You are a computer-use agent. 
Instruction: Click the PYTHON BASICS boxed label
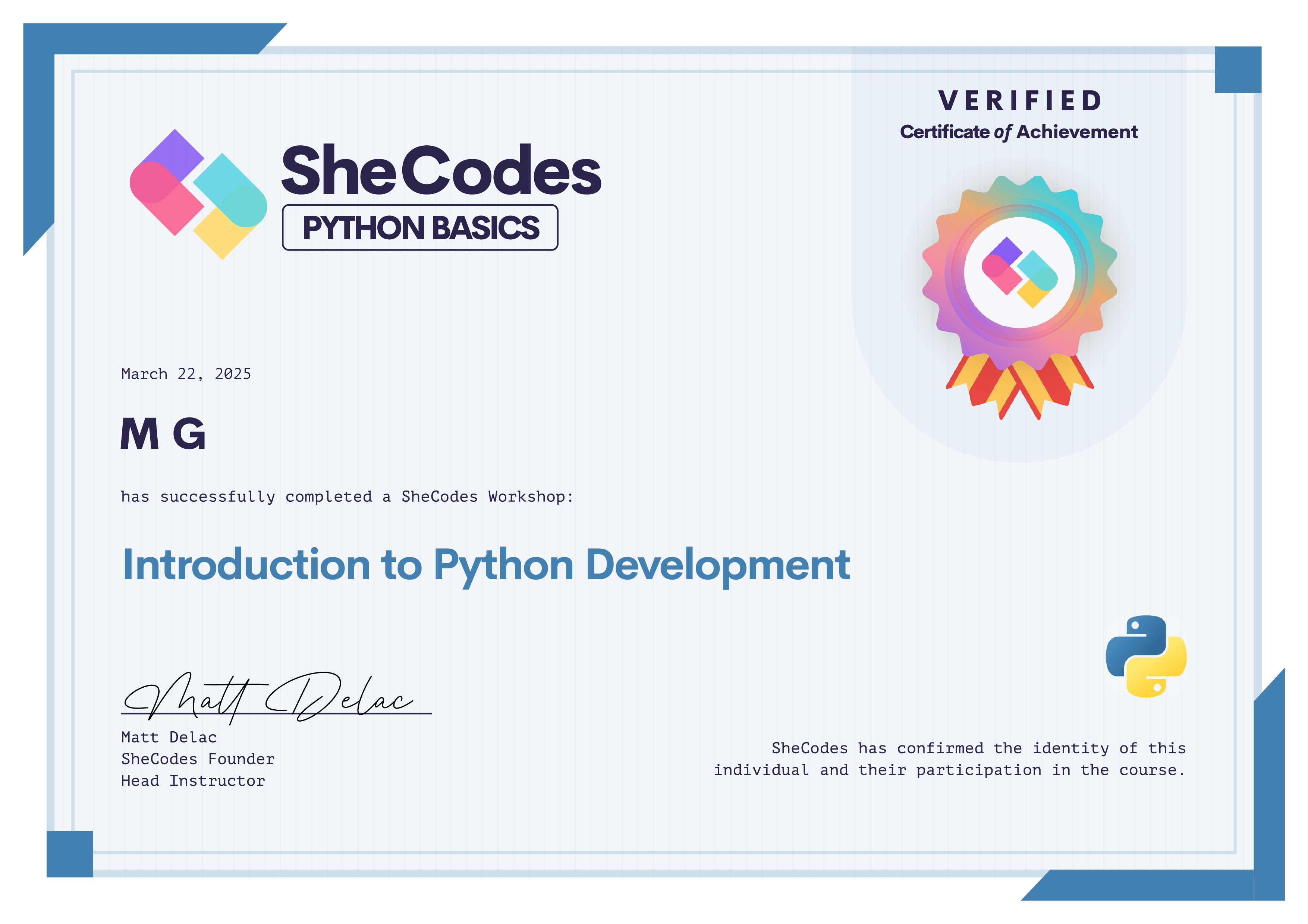click(x=420, y=227)
